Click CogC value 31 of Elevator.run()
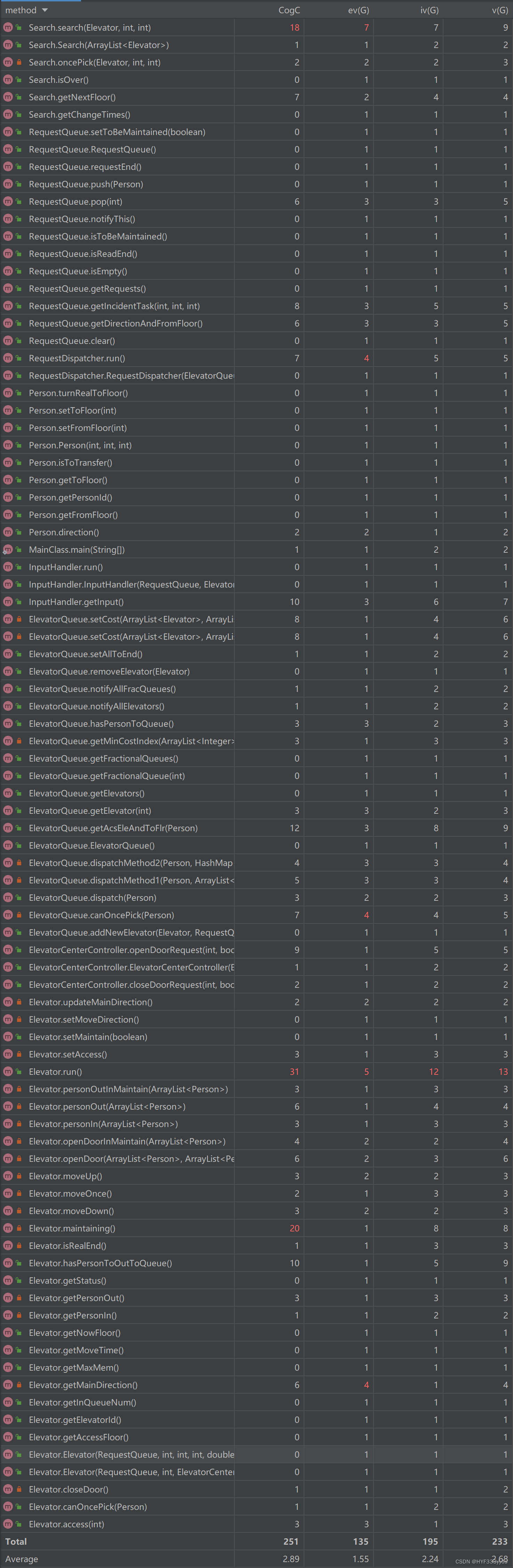The height and width of the screenshot is (1568, 513). point(294,1071)
